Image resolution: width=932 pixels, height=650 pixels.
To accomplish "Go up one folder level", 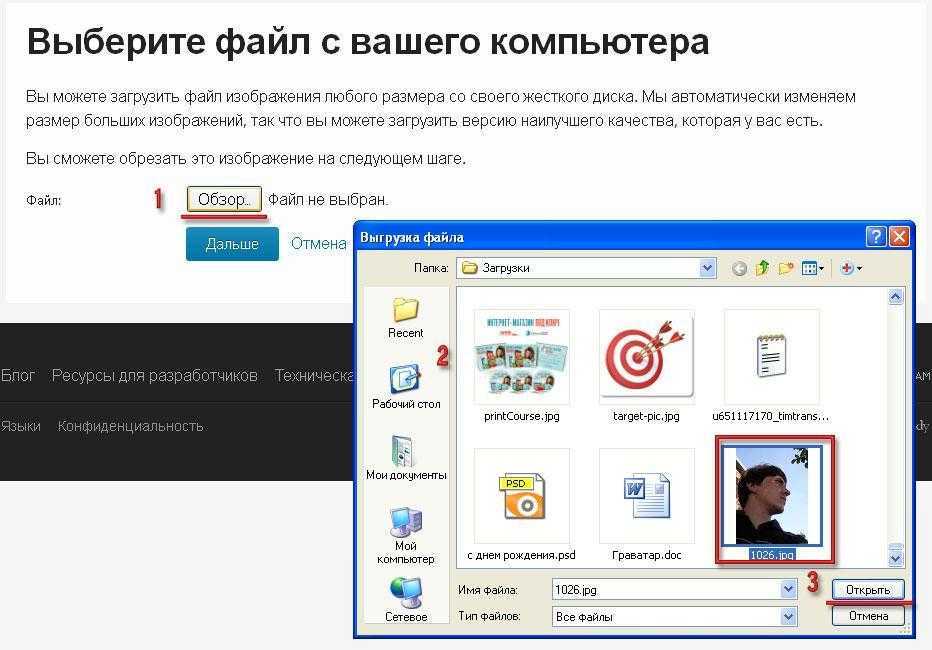I will (762, 268).
